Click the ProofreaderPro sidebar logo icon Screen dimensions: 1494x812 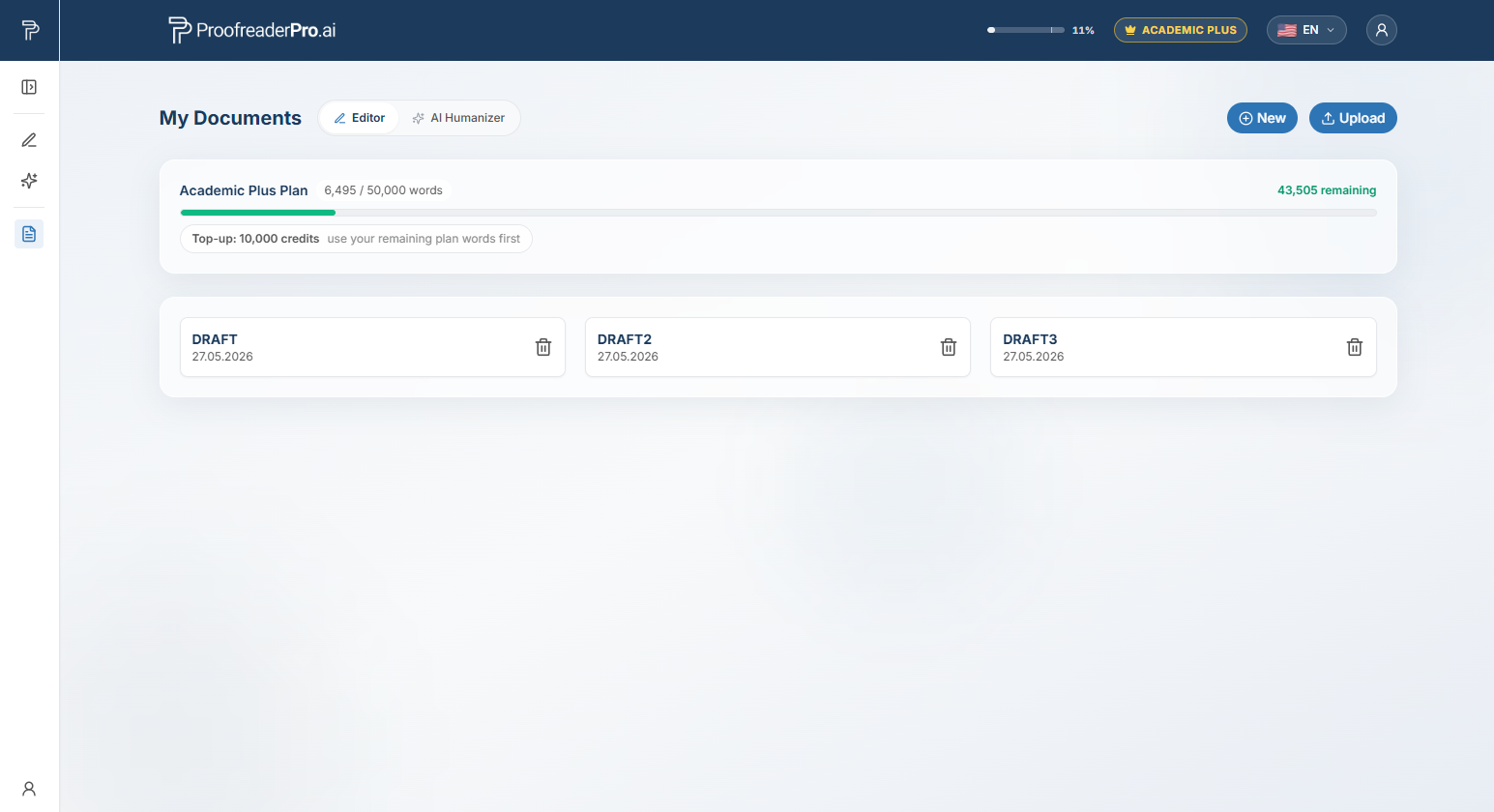click(x=30, y=30)
